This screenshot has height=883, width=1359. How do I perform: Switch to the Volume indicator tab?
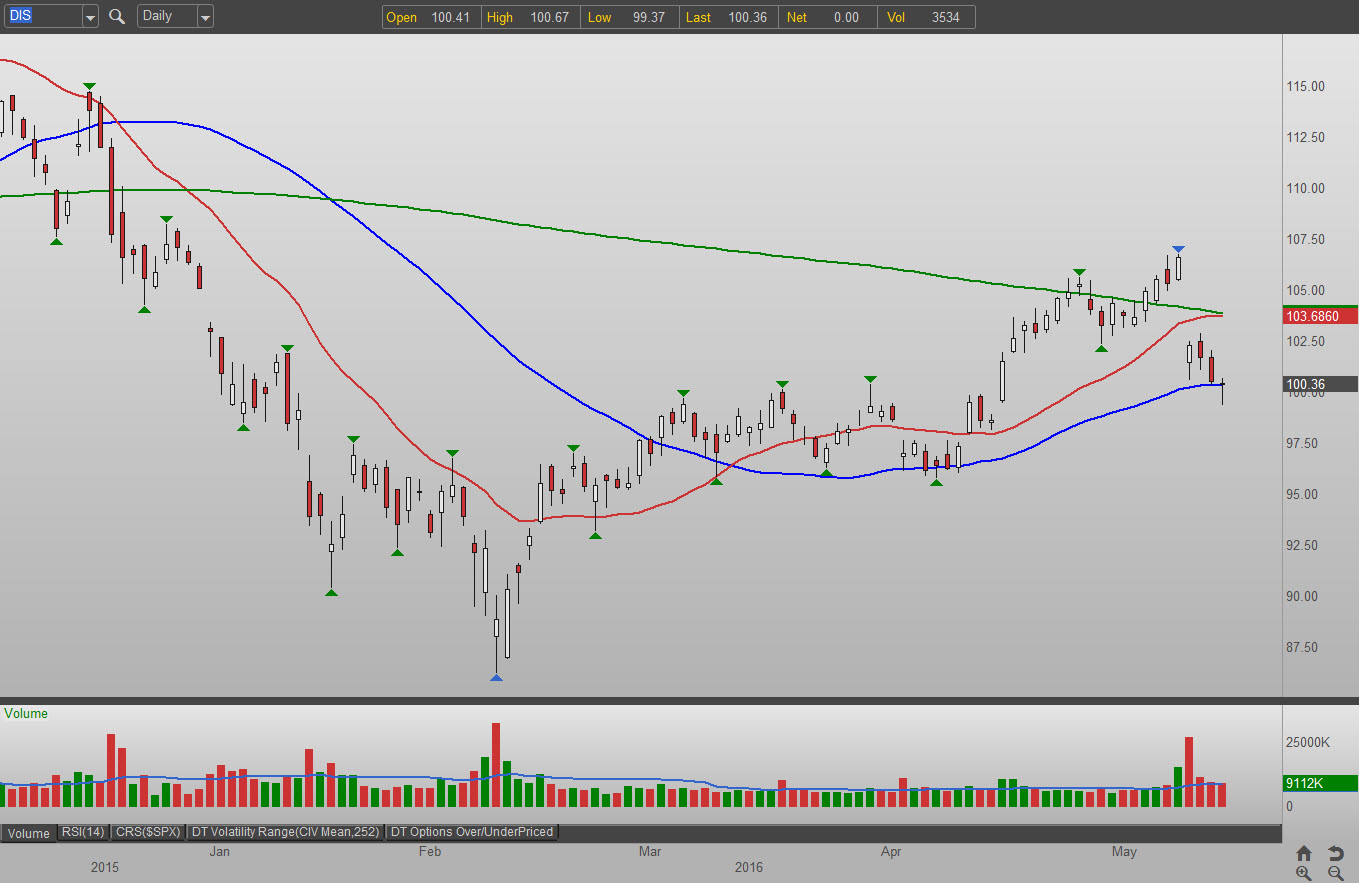(x=29, y=832)
